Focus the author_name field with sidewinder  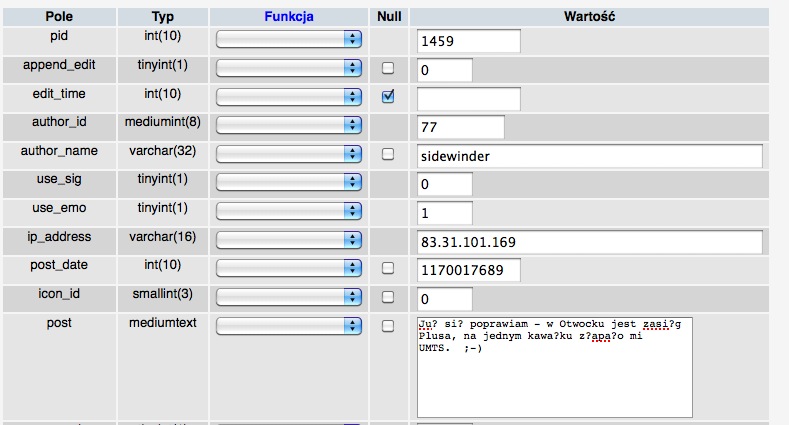[589, 157]
